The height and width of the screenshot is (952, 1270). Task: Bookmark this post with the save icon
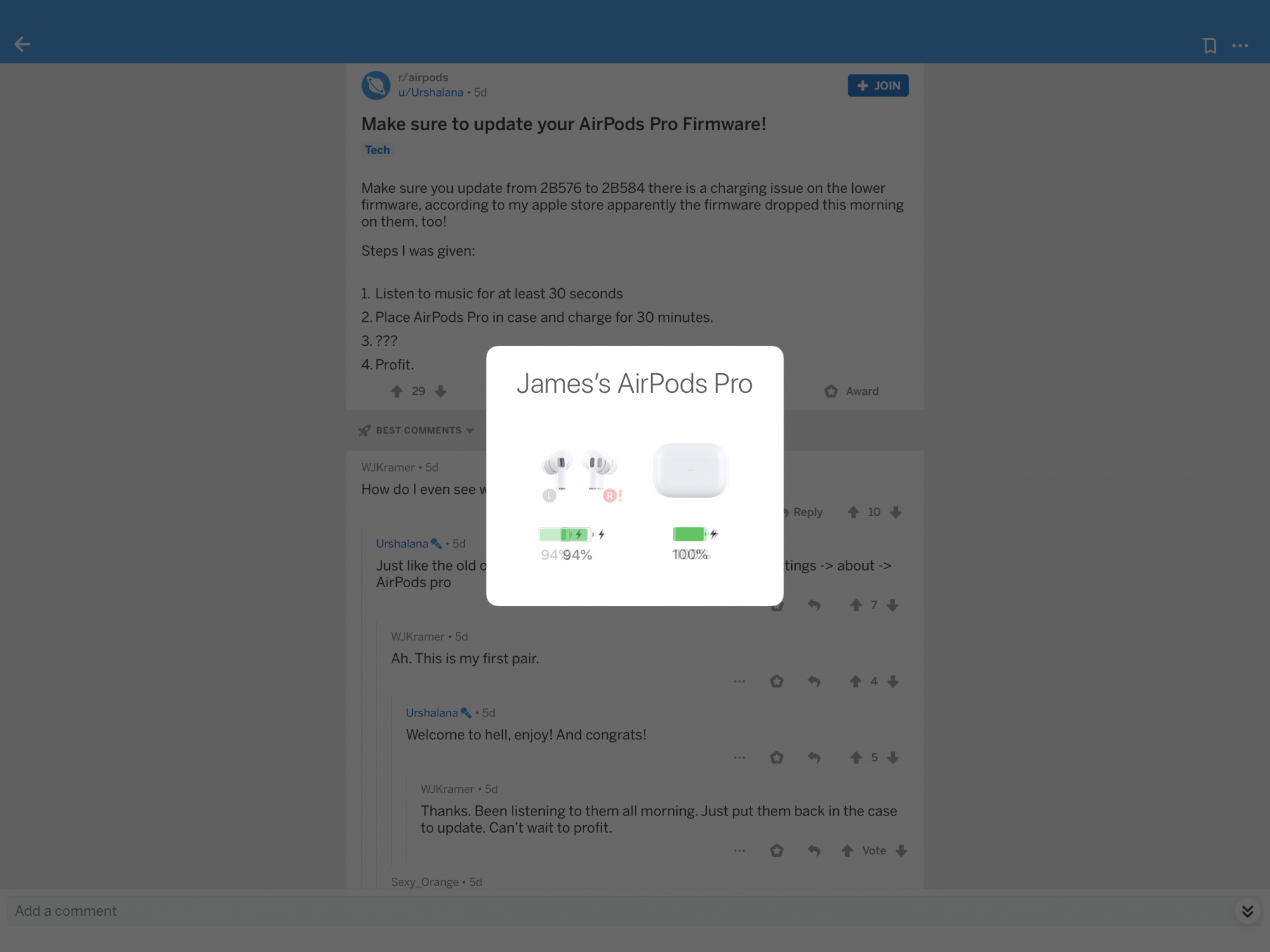coord(1210,46)
